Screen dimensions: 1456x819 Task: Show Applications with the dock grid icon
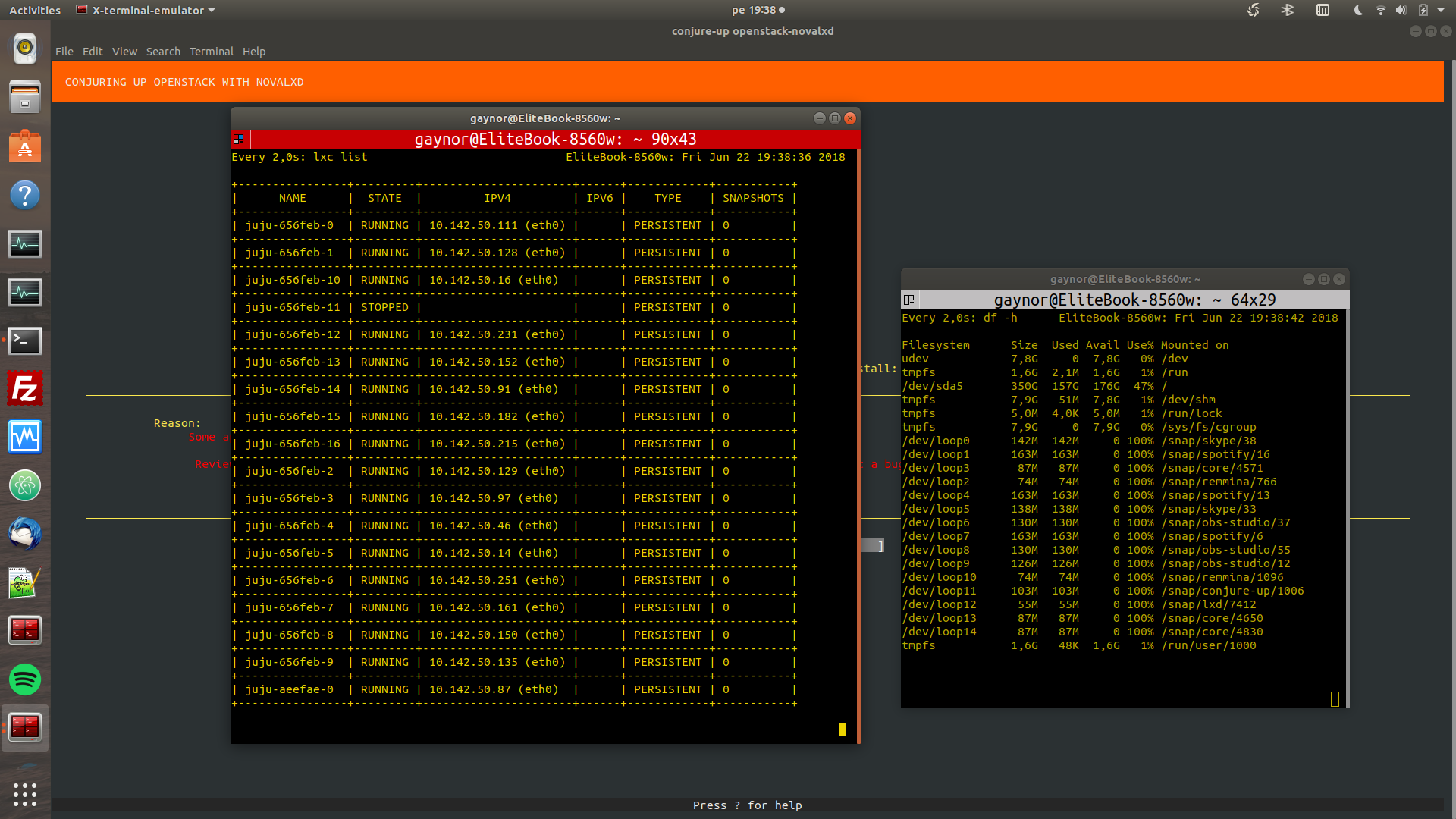point(25,794)
